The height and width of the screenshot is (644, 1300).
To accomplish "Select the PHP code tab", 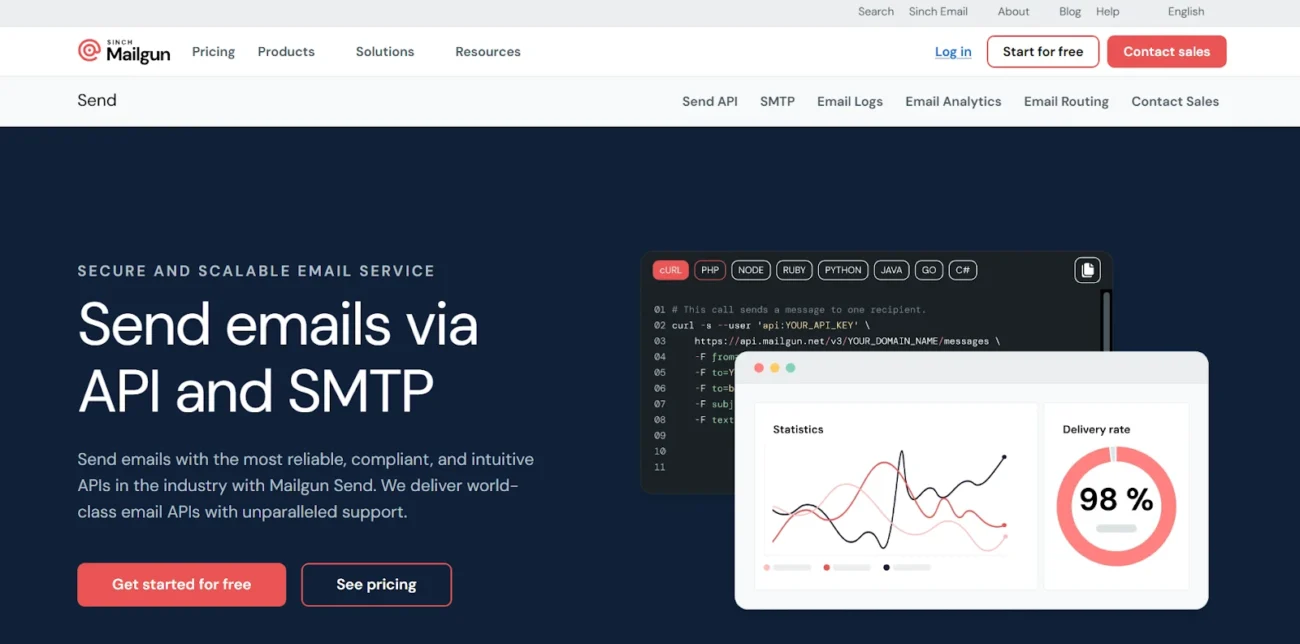I will [x=710, y=270].
